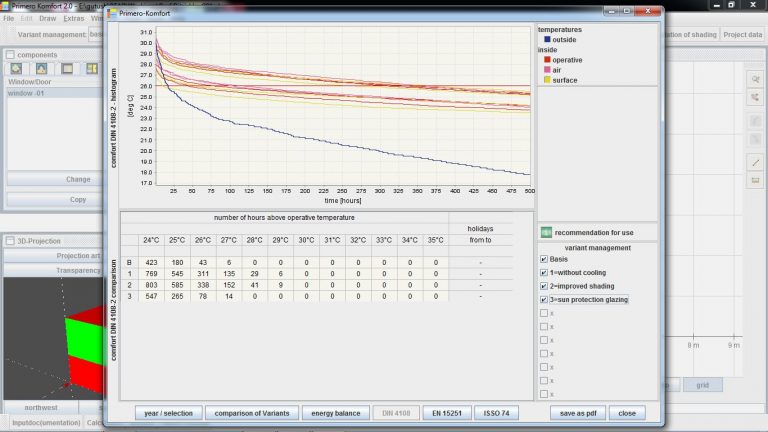Click the blue outside temperature swatch
This screenshot has height=432, width=768.
[x=546, y=40]
